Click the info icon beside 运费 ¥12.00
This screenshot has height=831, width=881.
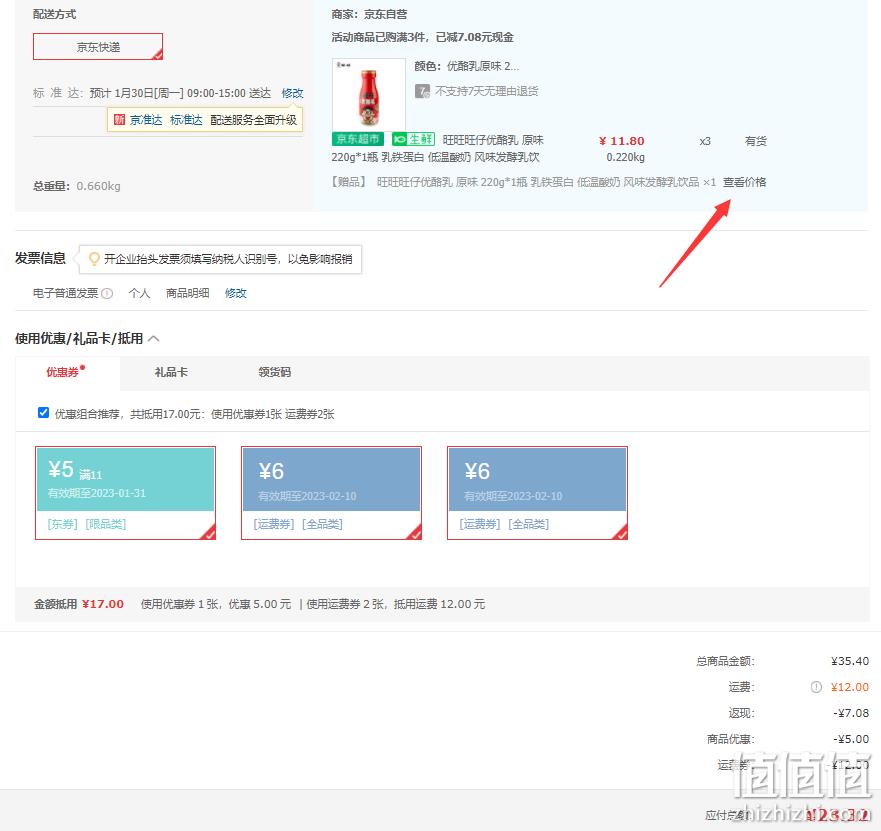coord(816,687)
